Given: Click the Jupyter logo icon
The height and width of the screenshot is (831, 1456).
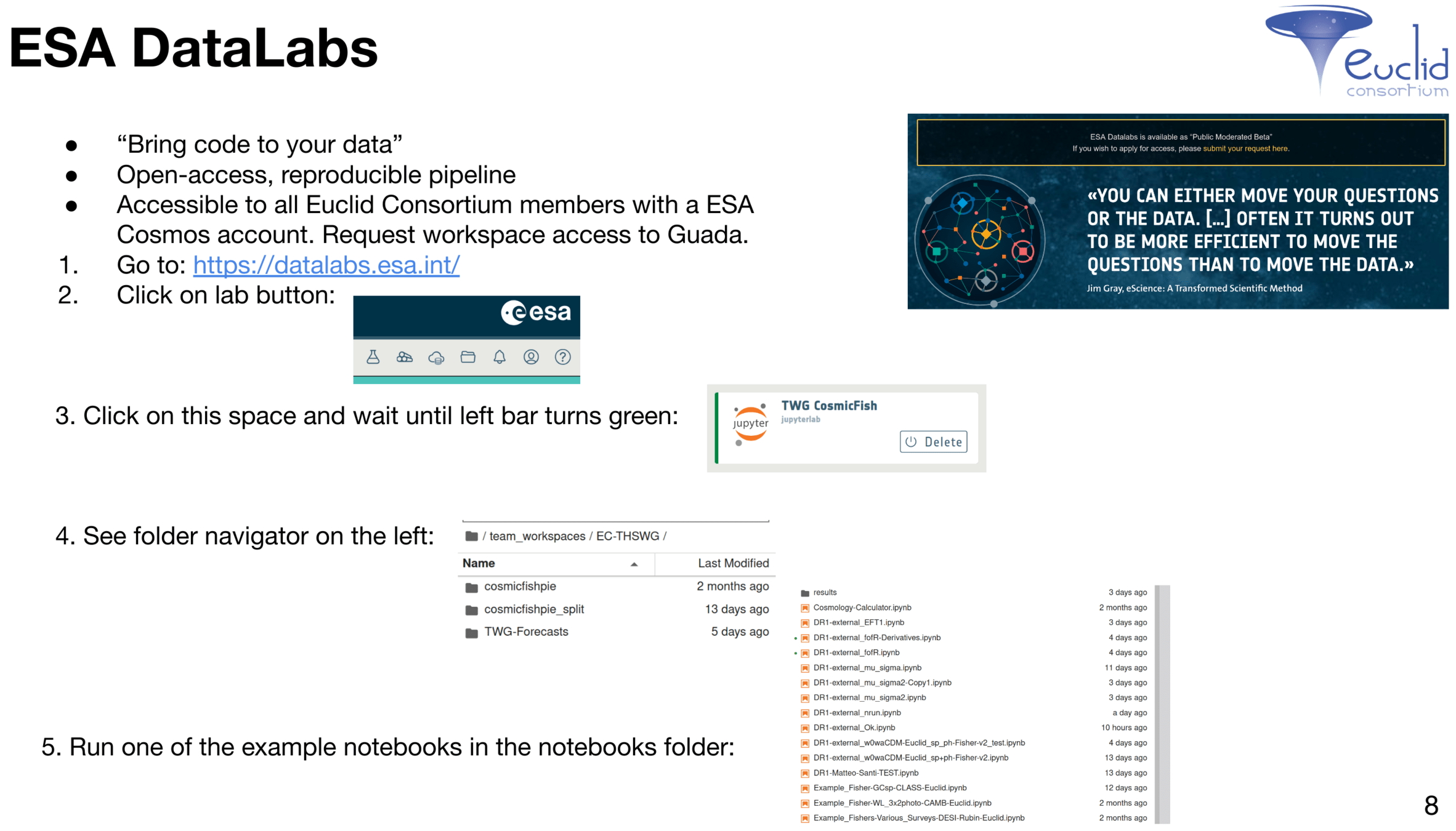Looking at the screenshot, I should (750, 424).
